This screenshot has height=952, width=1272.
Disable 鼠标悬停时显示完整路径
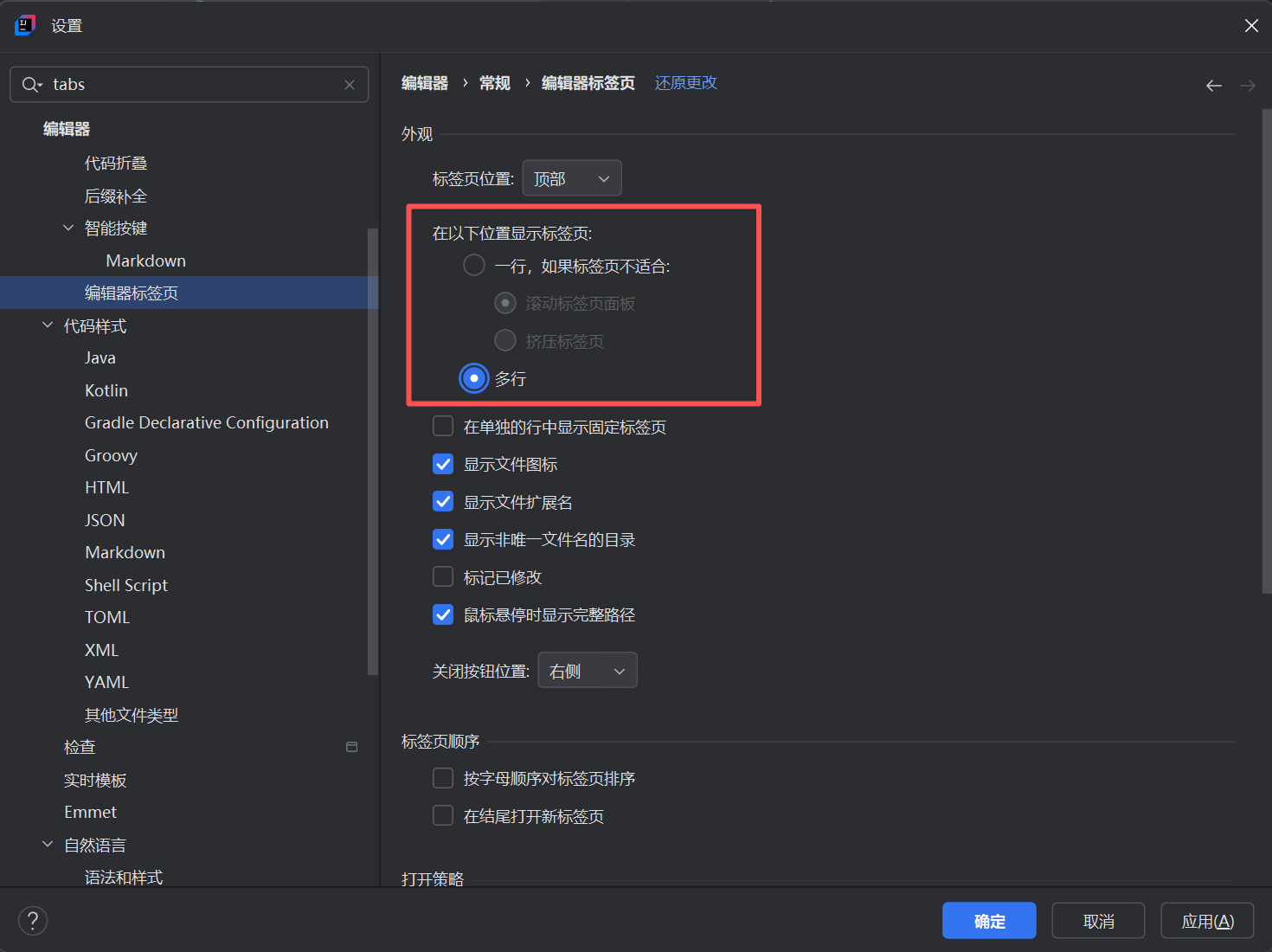click(x=442, y=614)
